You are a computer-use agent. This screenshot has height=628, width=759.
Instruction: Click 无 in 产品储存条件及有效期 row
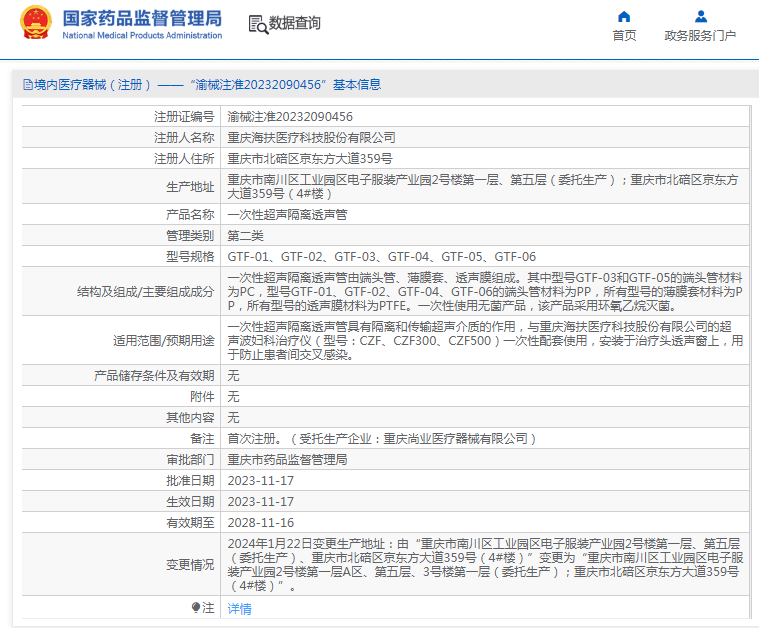pyautogui.click(x=233, y=375)
